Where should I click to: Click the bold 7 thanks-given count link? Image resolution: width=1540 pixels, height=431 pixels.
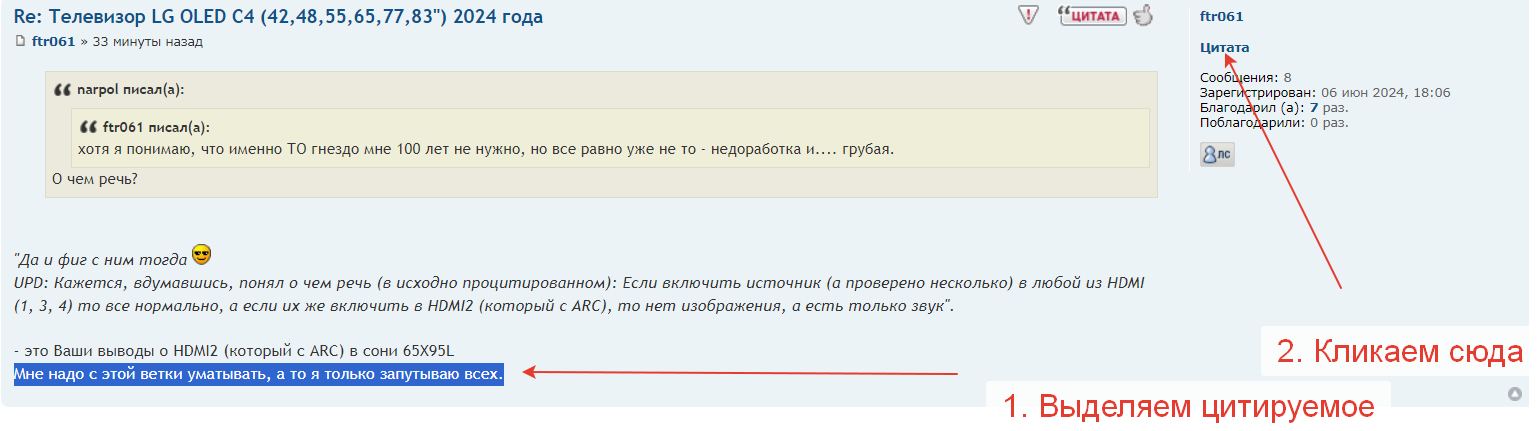(1313, 107)
